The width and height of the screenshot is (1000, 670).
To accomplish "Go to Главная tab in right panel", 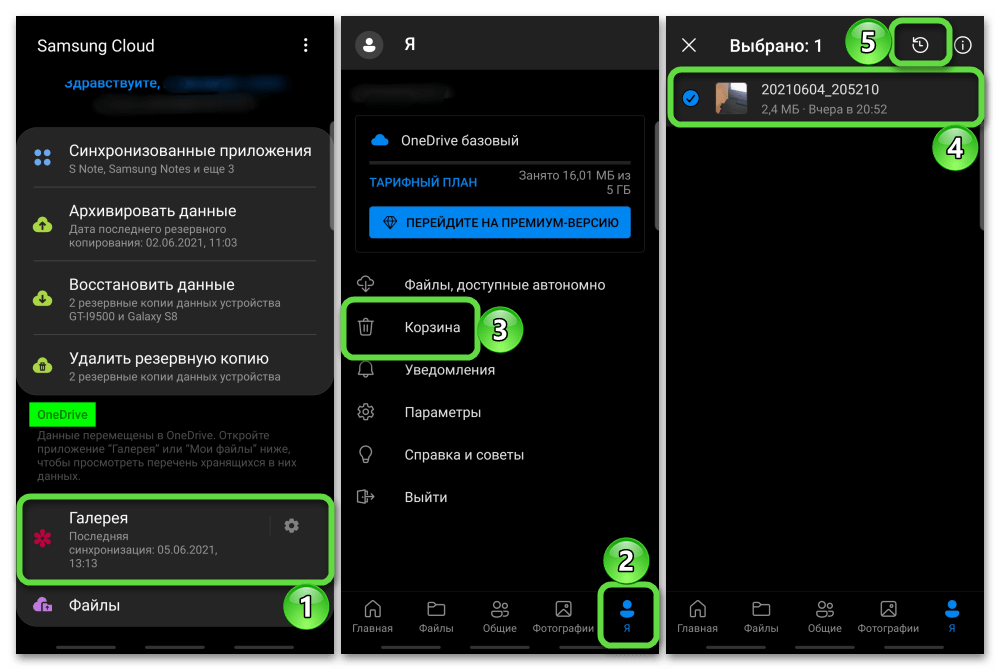I will pyautogui.click(x=697, y=616).
